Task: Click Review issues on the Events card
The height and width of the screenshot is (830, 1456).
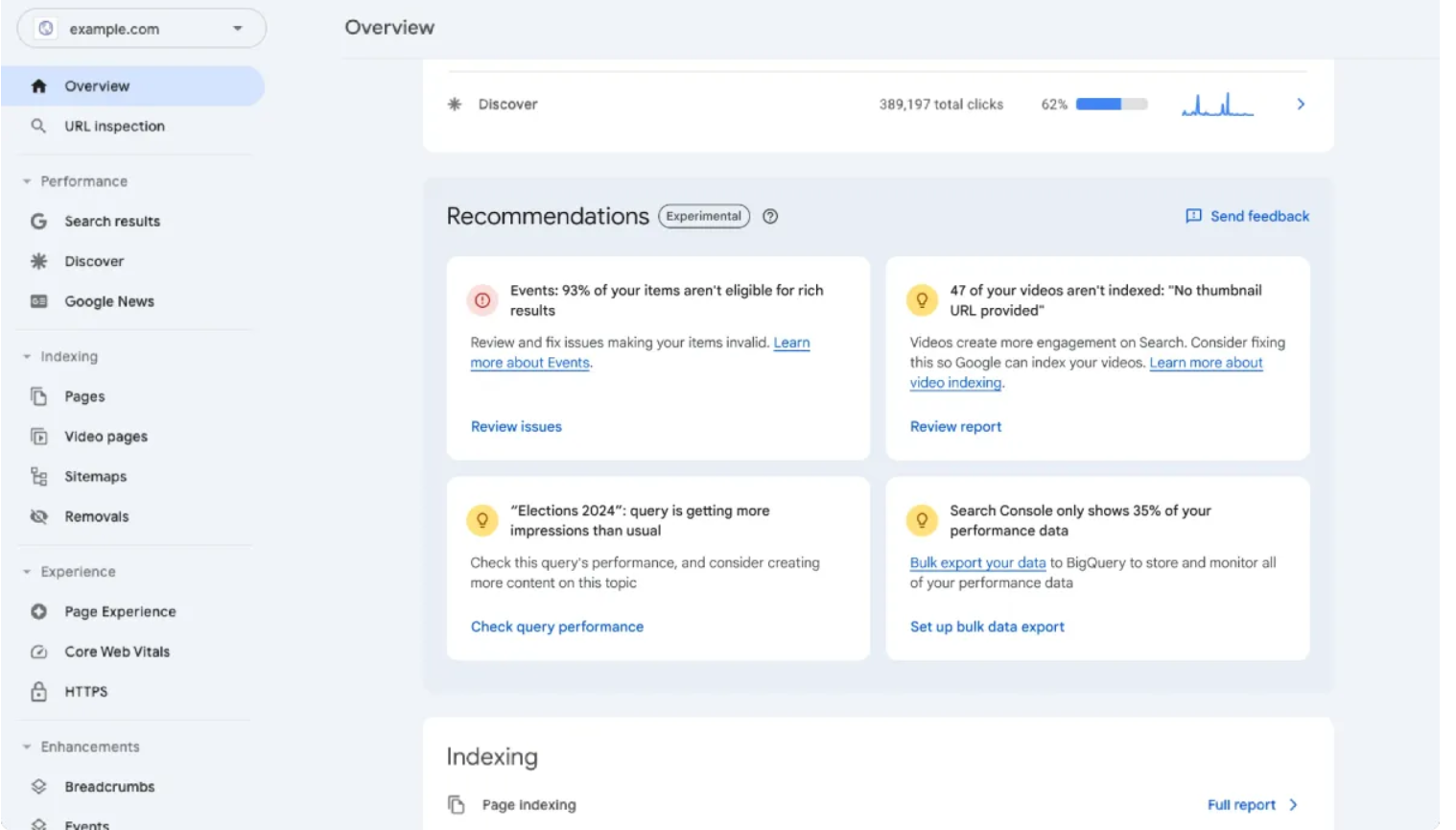Action: click(516, 427)
